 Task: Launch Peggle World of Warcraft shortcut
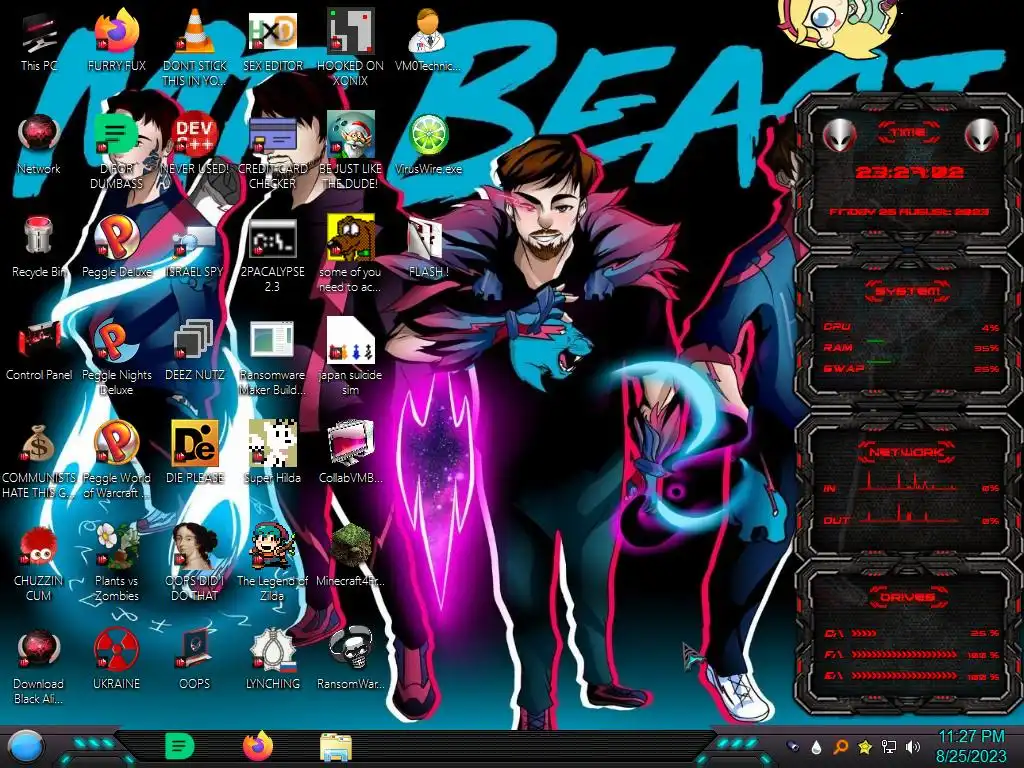[x=116, y=444]
